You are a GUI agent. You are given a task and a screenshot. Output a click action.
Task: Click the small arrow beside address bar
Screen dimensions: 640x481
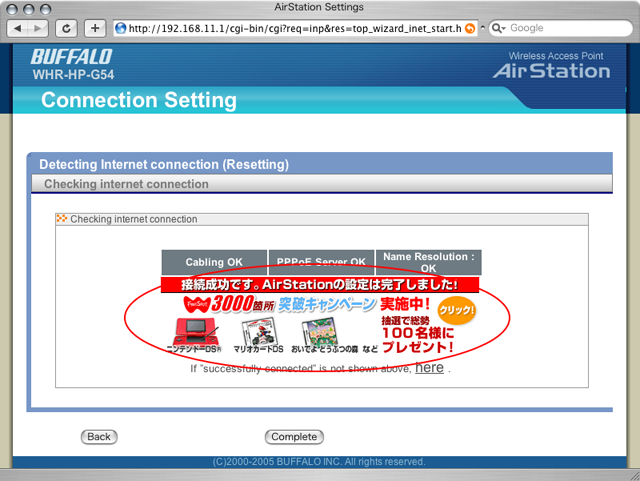pyautogui.click(x=483, y=28)
